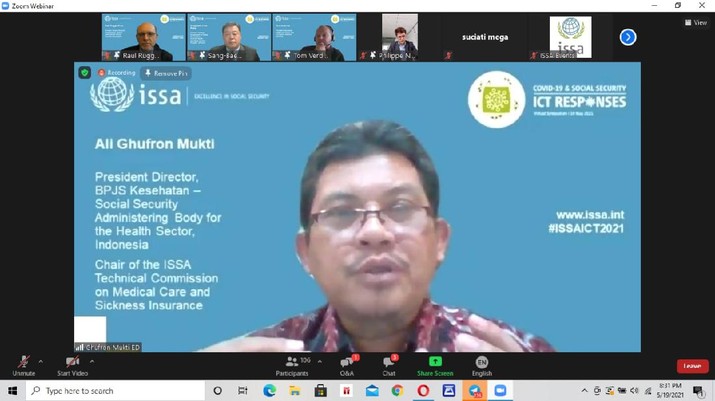Open the Participants panel

click(292, 366)
